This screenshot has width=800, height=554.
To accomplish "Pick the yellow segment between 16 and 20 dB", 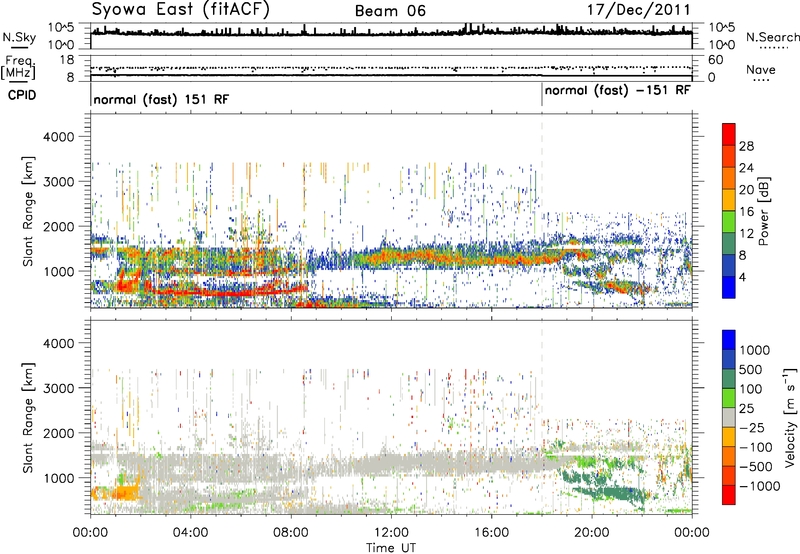I will tap(729, 200).
